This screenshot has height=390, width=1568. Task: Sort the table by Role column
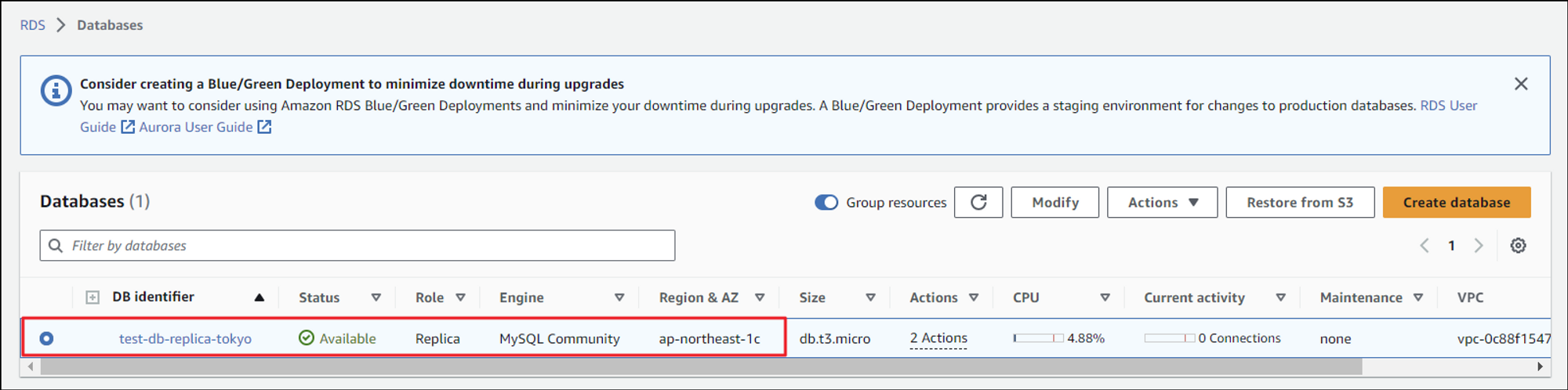tap(461, 297)
